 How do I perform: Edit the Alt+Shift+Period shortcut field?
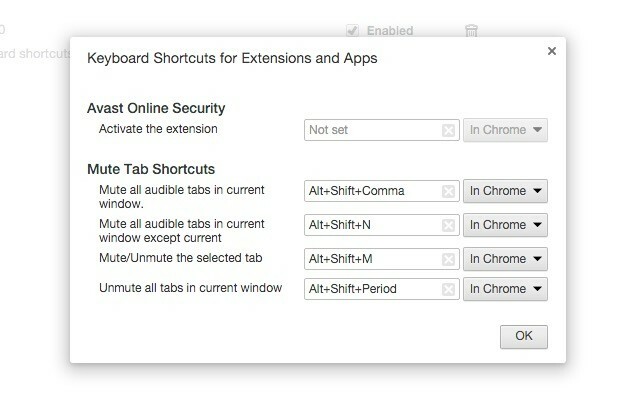[x=382, y=289]
